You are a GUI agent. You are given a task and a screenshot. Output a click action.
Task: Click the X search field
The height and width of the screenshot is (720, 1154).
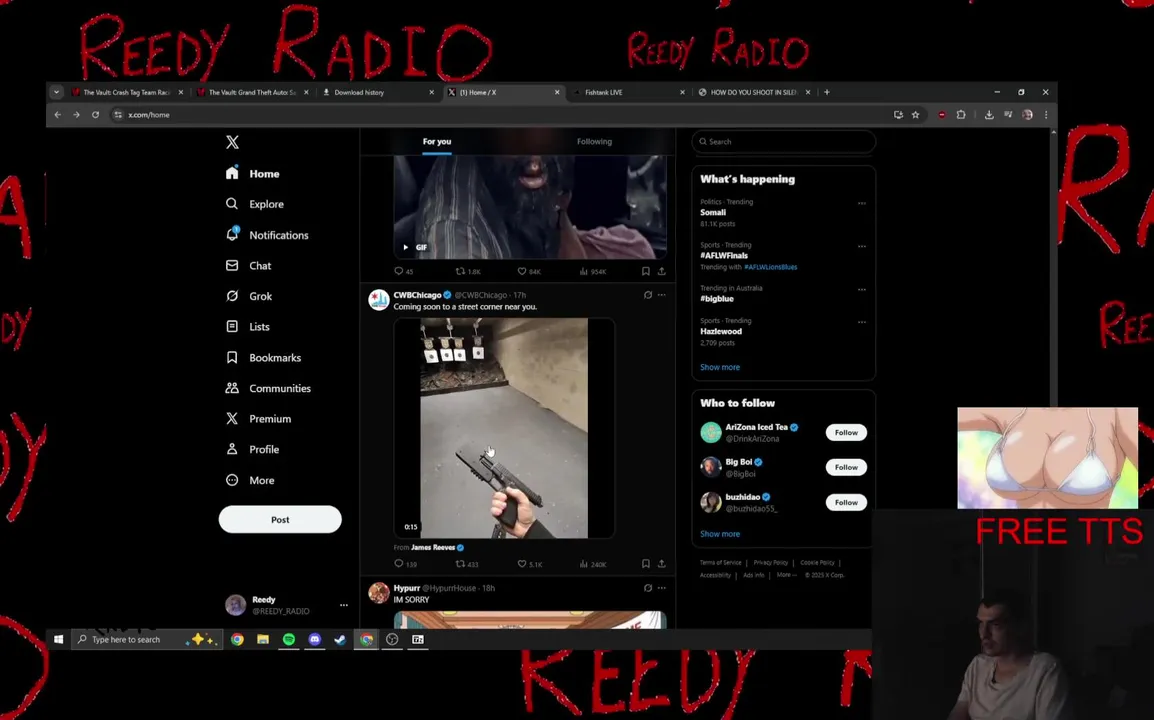[784, 141]
